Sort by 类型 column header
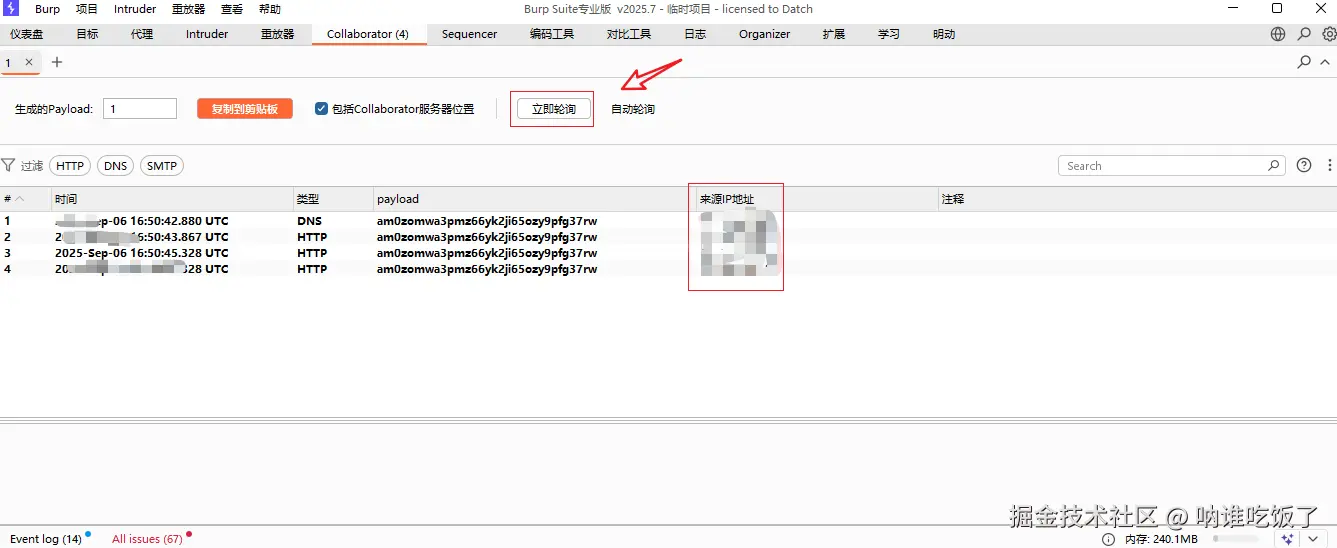This screenshot has width=1337, height=548. coord(333,199)
